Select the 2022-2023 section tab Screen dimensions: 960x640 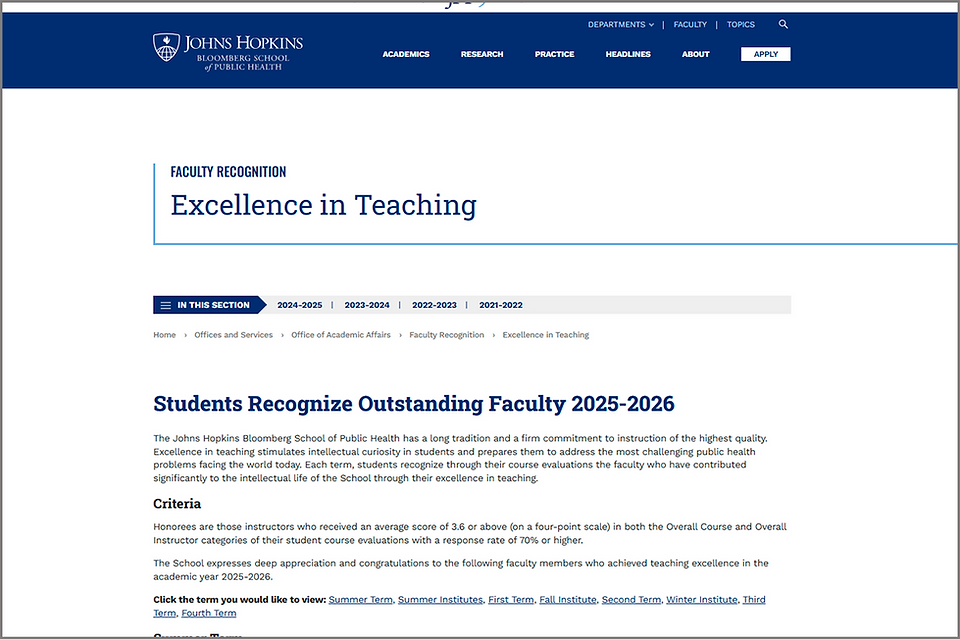[434, 305]
